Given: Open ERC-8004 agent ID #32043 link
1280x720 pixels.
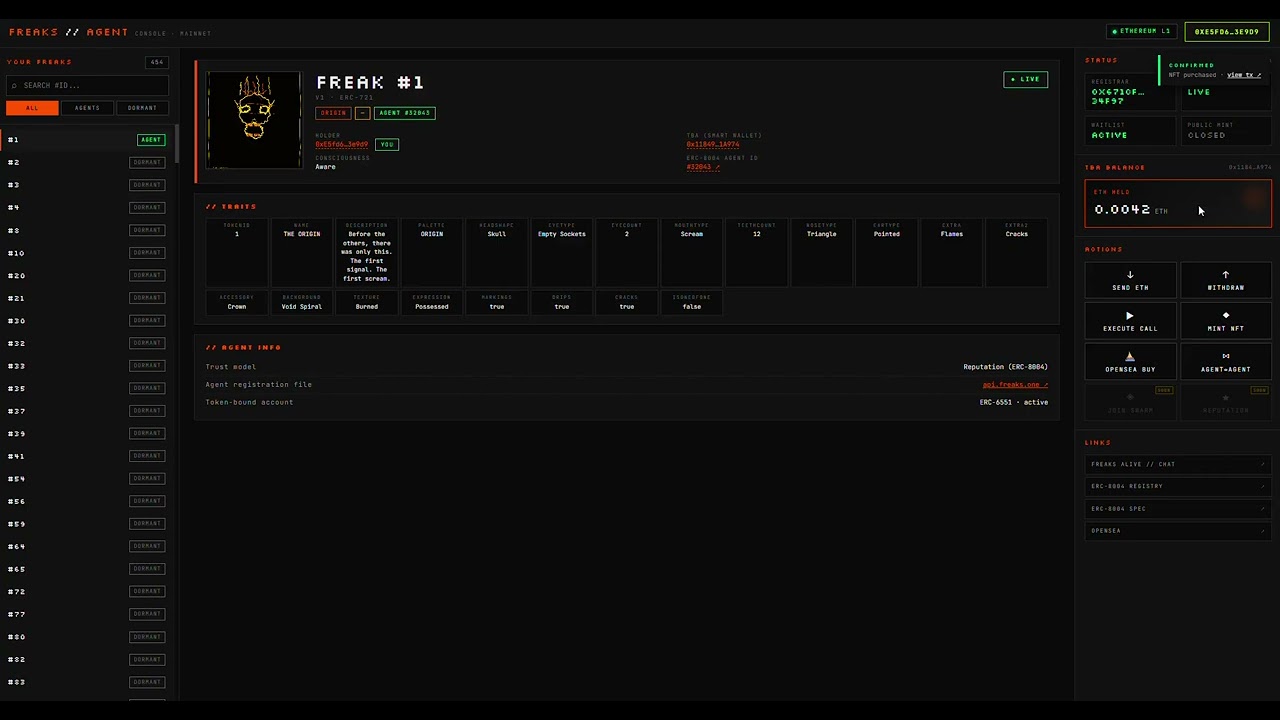Looking at the screenshot, I should click(703, 167).
